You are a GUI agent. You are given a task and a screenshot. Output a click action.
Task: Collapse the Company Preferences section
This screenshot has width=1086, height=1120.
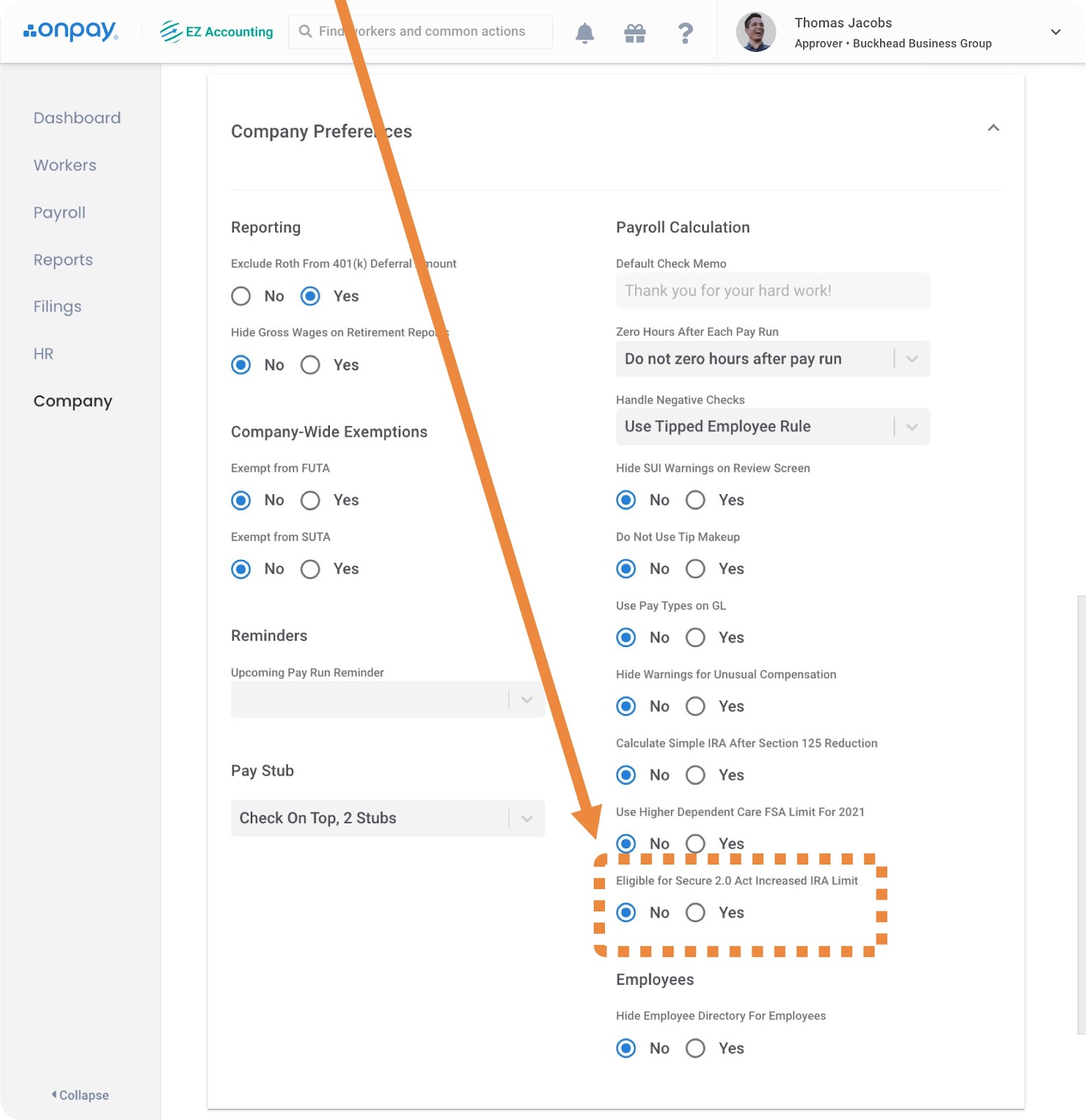[993, 128]
